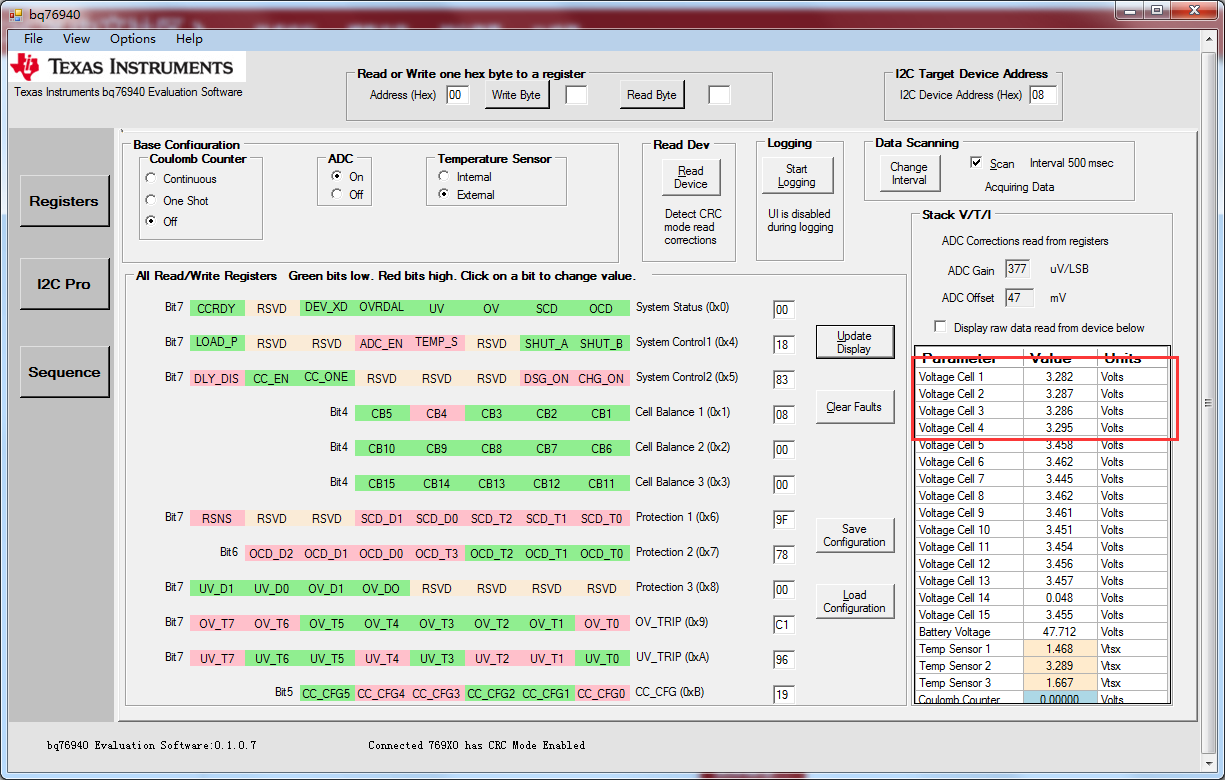Click the Read Device button

tap(690, 177)
